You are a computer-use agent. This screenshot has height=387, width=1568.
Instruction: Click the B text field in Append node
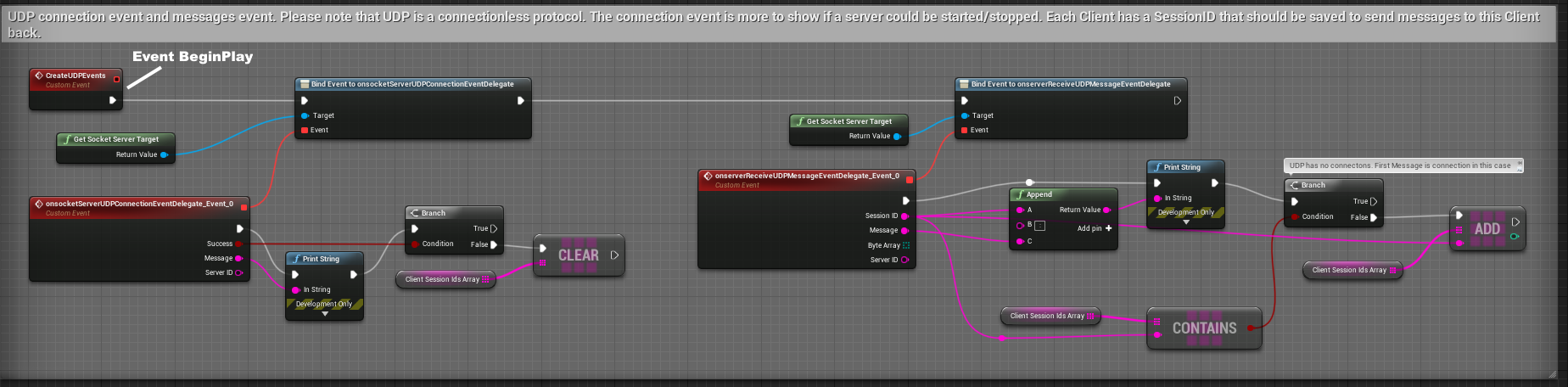coord(1040,226)
